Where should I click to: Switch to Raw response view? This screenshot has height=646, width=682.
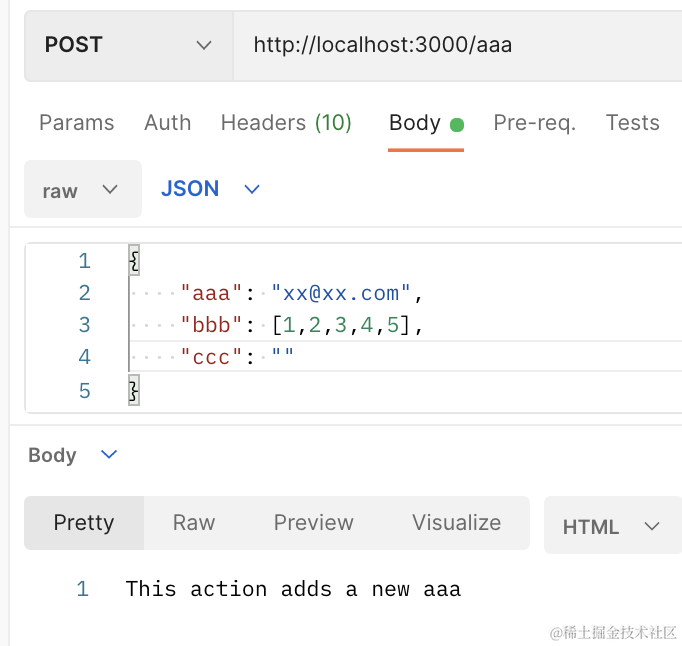coord(194,523)
